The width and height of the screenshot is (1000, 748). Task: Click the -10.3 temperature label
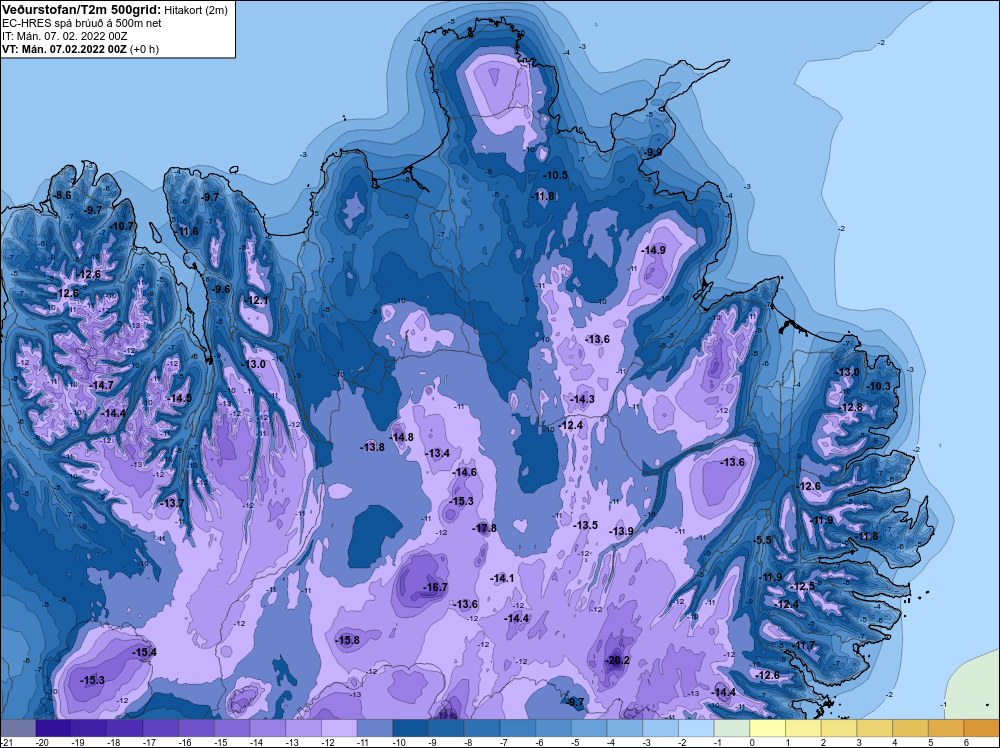(878, 386)
